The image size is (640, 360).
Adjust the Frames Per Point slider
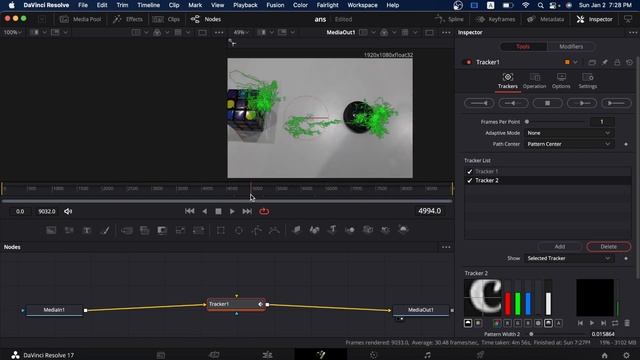pos(555,122)
